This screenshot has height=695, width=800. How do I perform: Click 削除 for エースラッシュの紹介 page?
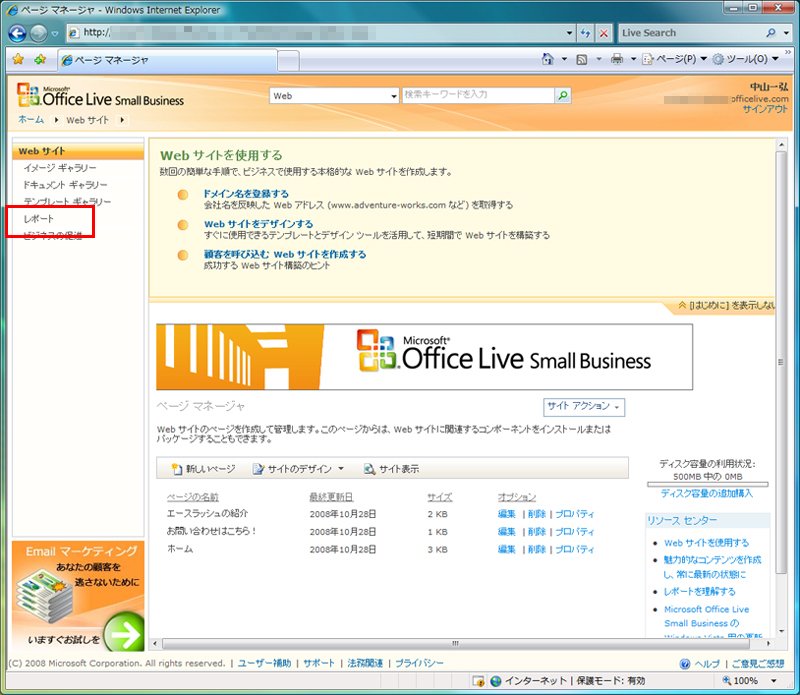point(537,514)
